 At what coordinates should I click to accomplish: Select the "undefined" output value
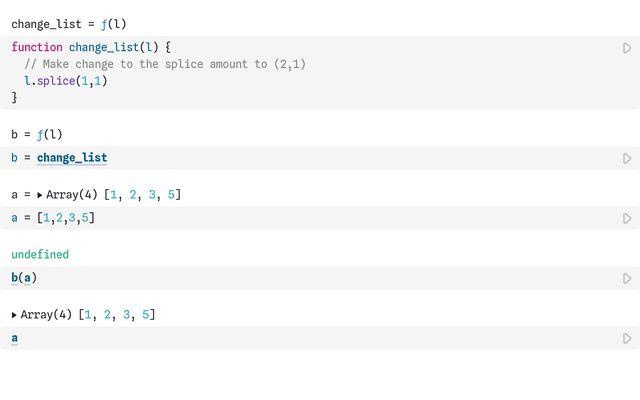point(40,255)
